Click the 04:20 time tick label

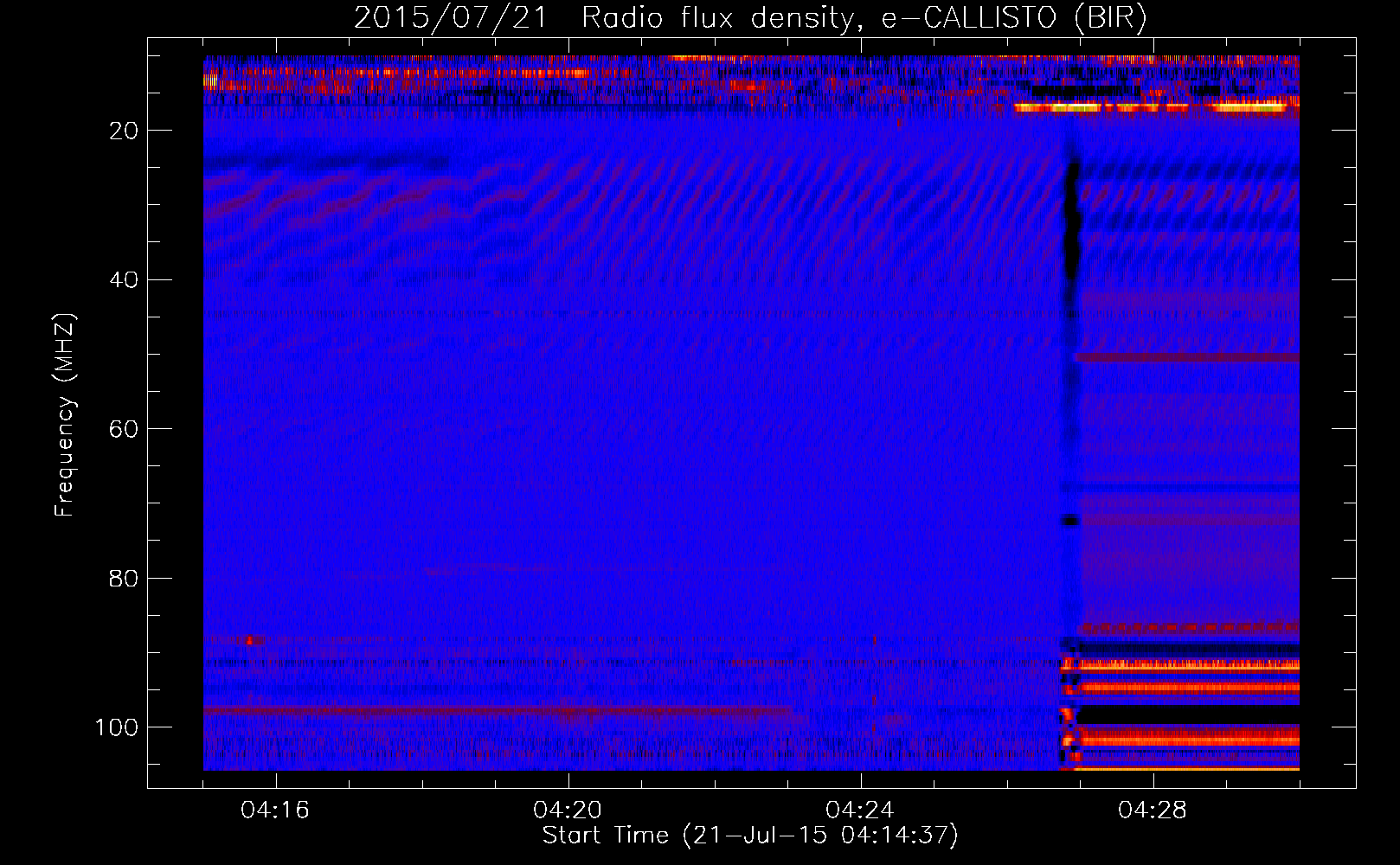pos(568,810)
